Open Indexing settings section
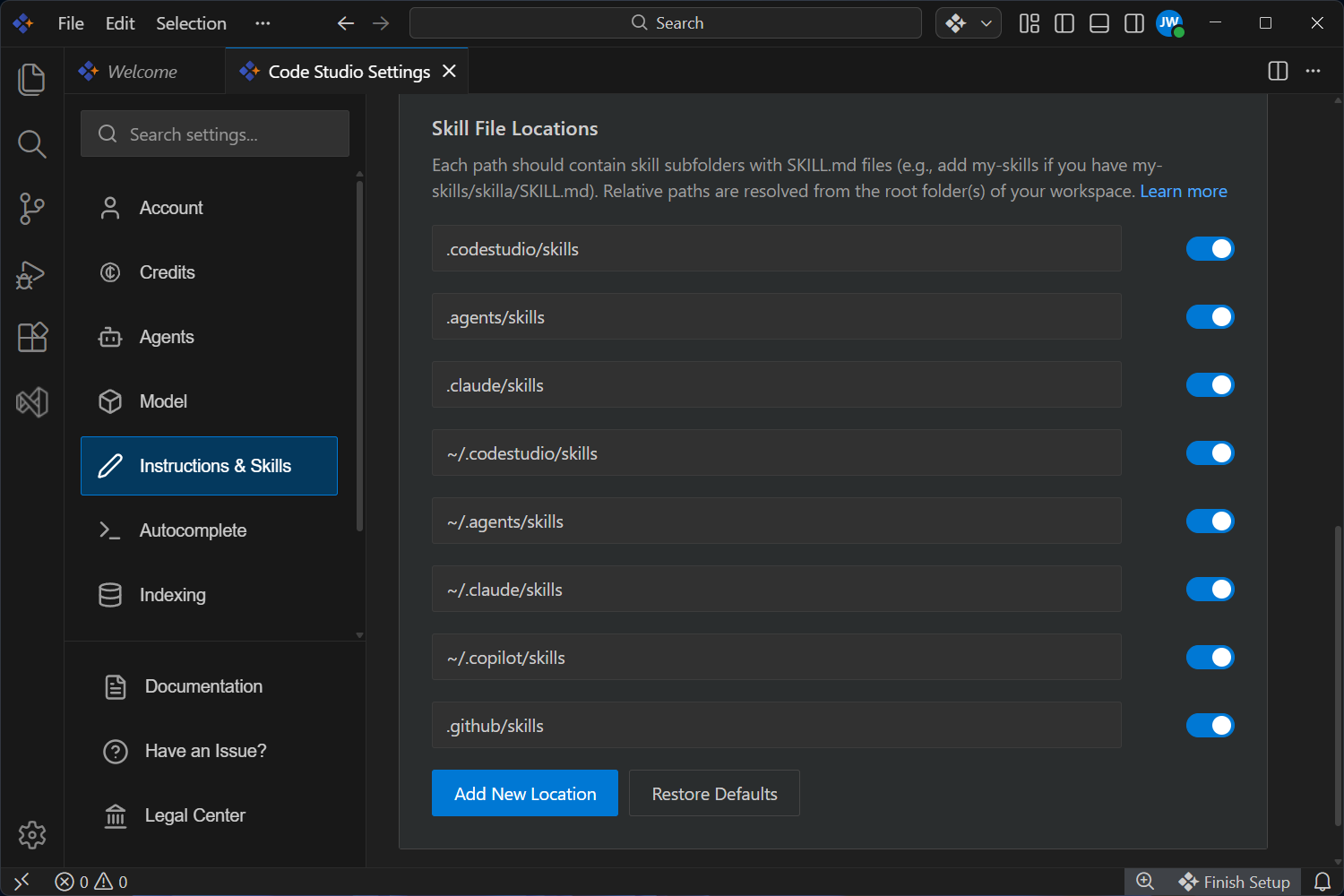This screenshot has height=896, width=1344. (x=209, y=595)
